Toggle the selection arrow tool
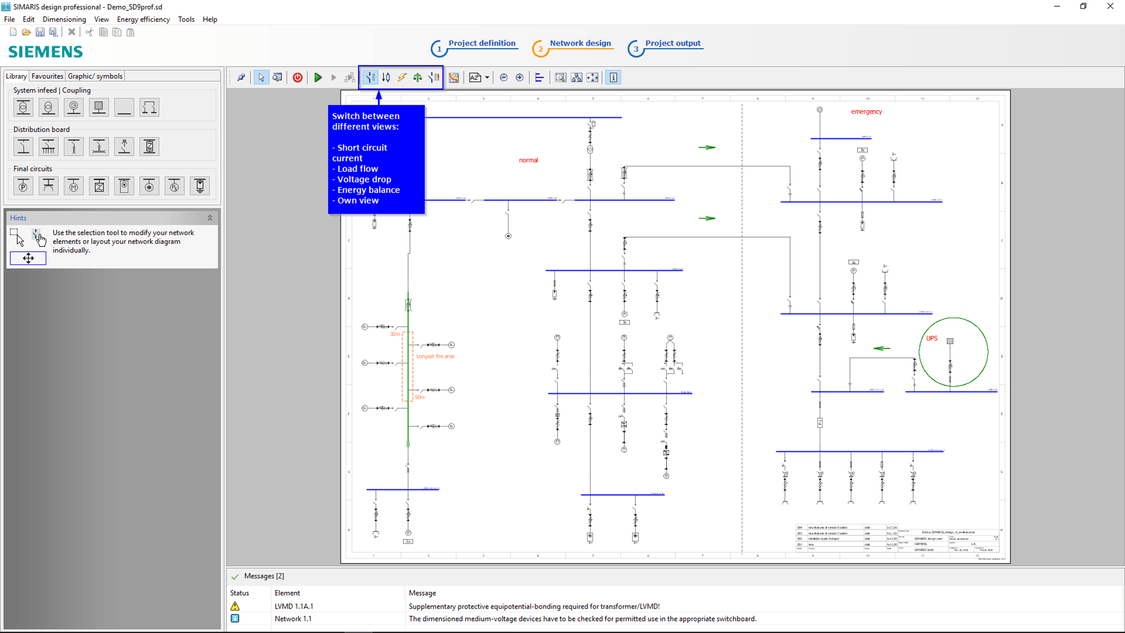This screenshot has width=1125, height=633. tap(261, 77)
